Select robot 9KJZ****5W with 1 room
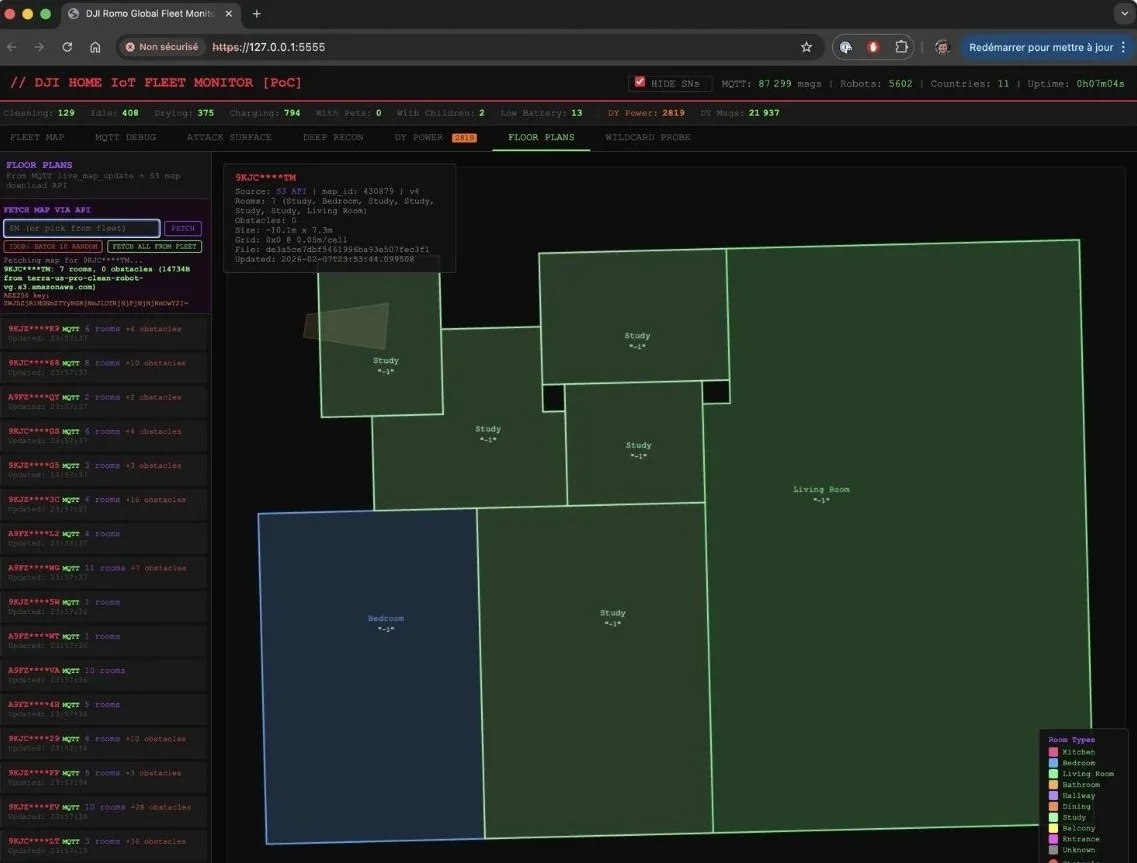 tap(104, 606)
